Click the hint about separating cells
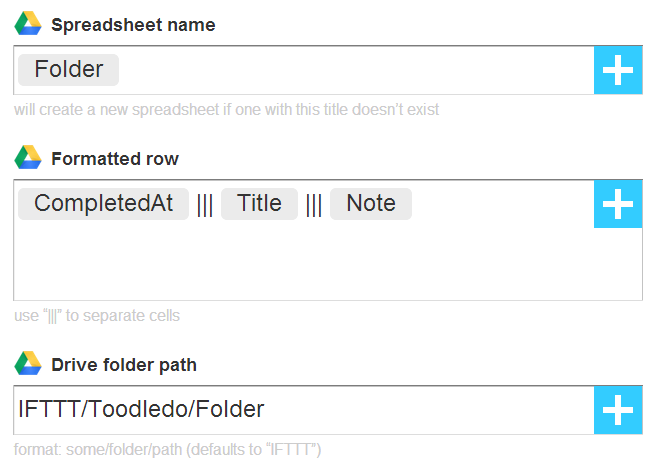 (97, 316)
